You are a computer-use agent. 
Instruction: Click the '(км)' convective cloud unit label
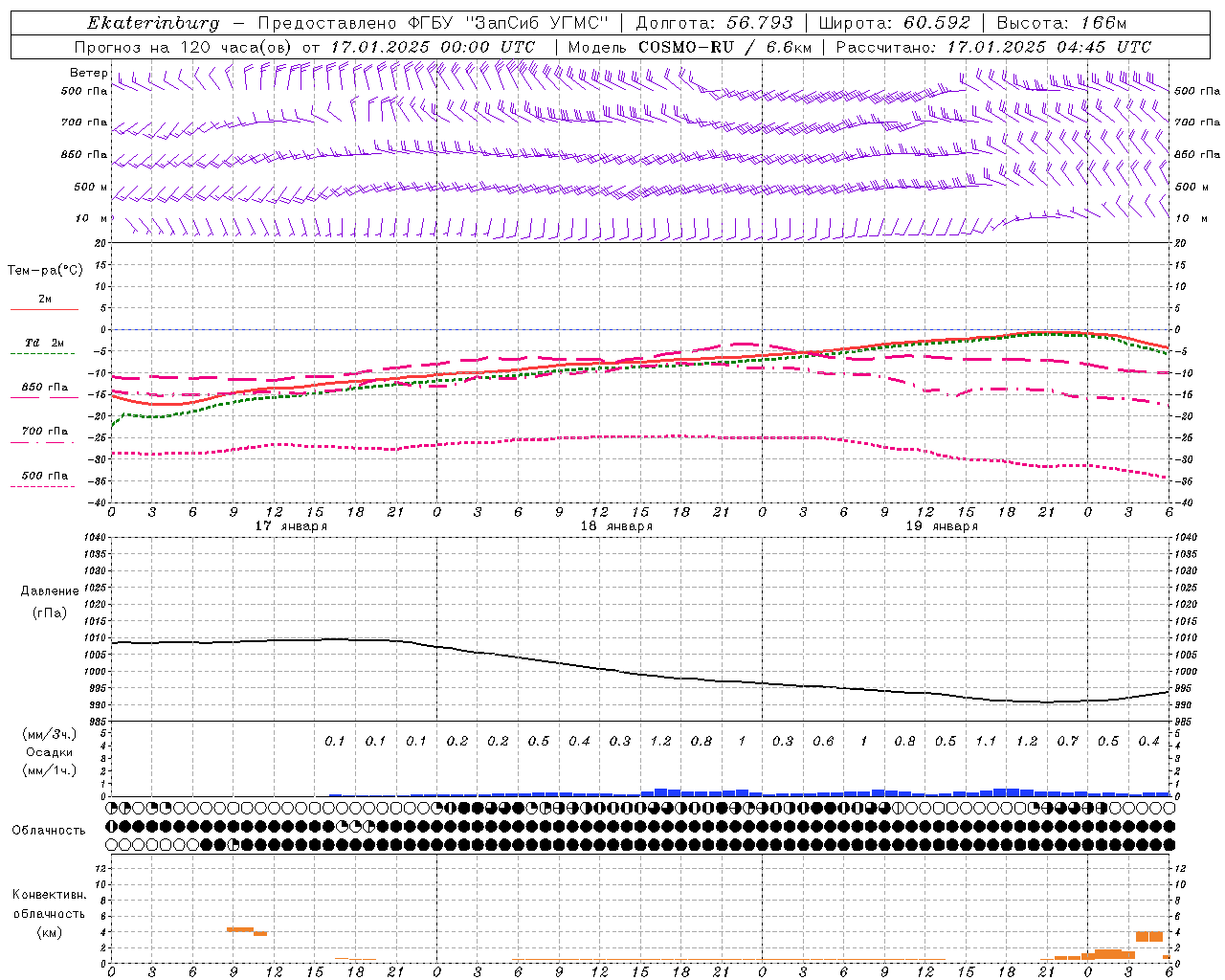(49, 932)
